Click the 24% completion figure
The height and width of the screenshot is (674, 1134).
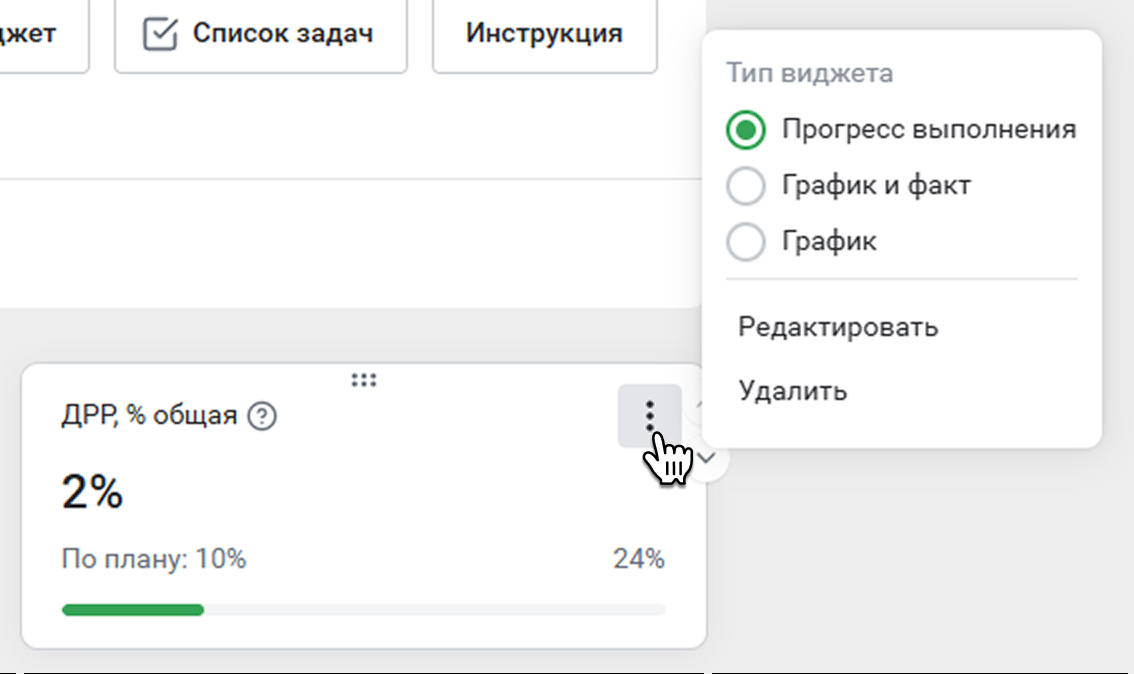639,558
